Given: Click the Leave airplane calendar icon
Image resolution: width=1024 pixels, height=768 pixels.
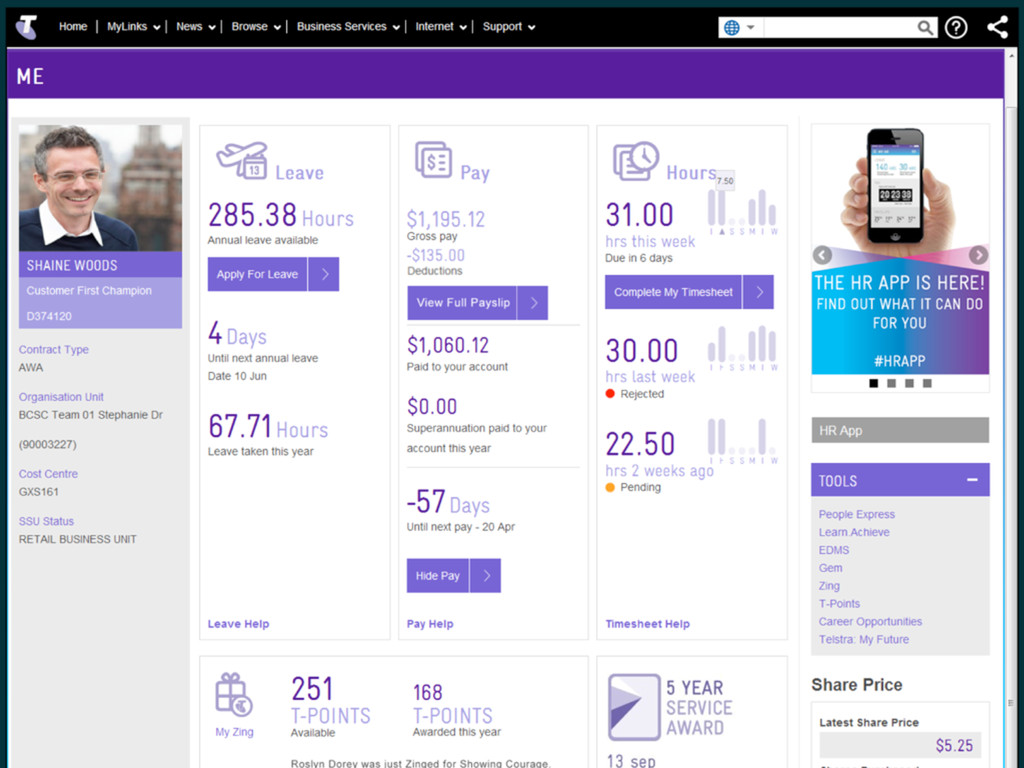Looking at the screenshot, I should (x=242, y=160).
